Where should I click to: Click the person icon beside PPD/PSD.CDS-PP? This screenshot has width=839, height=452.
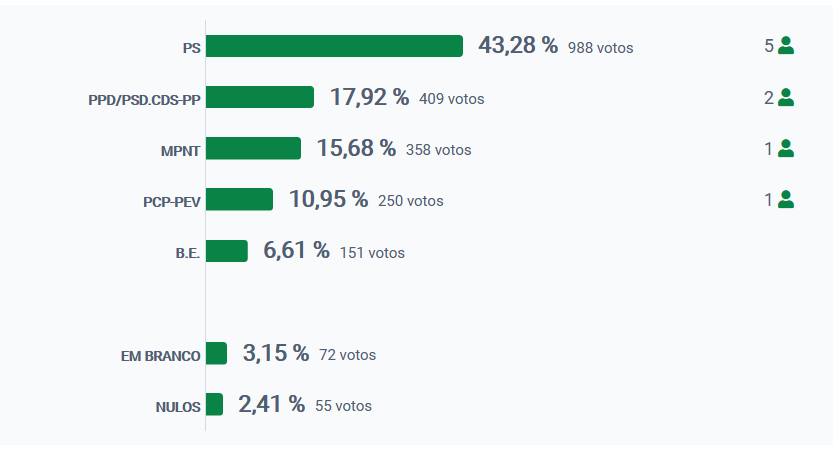pyautogui.click(x=785, y=97)
